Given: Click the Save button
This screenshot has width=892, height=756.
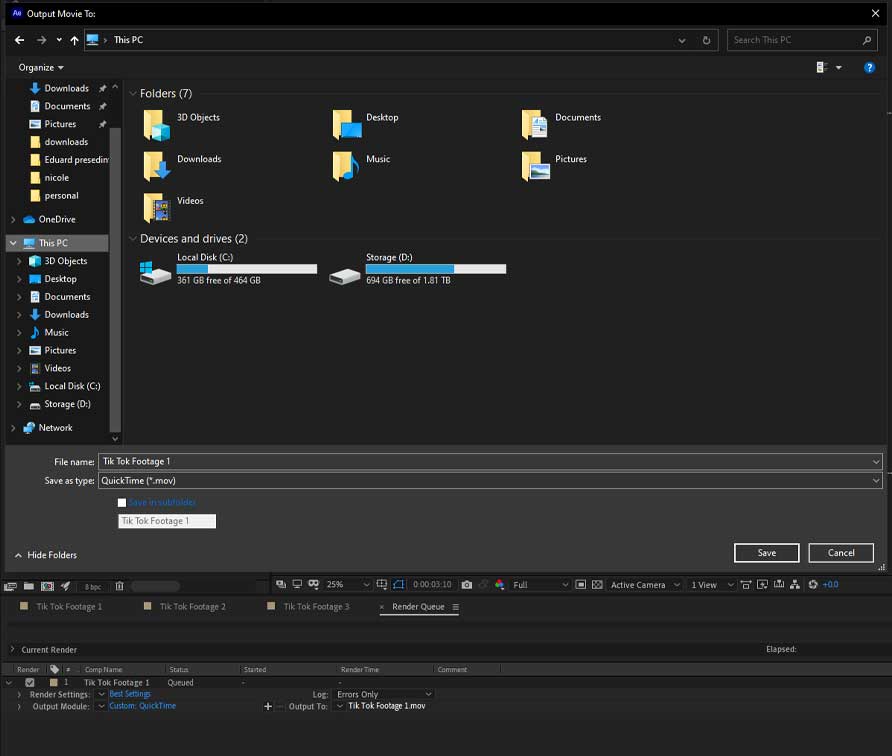Looking at the screenshot, I should click(x=766, y=553).
